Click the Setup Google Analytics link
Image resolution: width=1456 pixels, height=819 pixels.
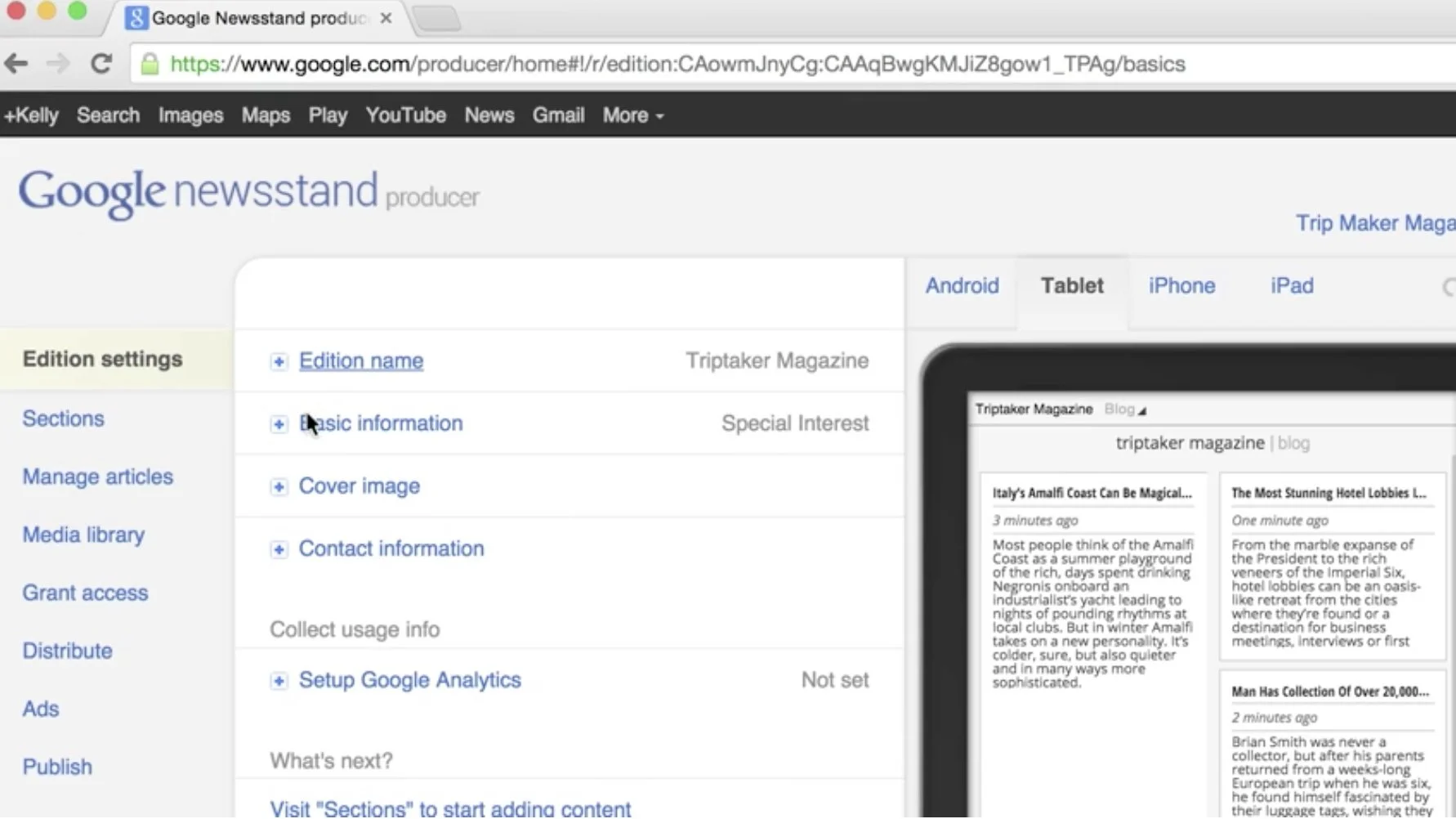pyautogui.click(x=409, y=680)
